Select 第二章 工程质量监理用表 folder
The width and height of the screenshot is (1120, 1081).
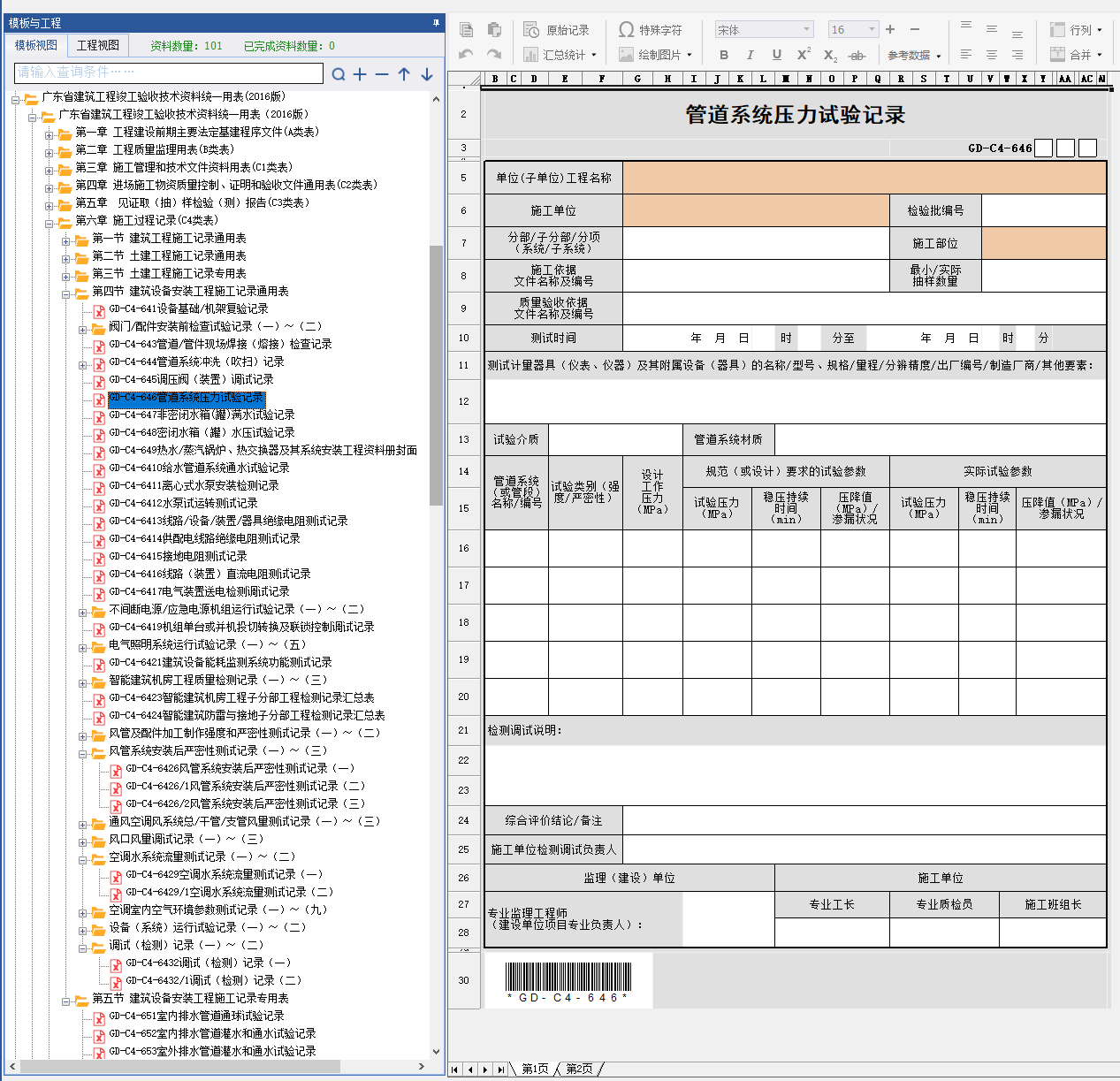155,149
